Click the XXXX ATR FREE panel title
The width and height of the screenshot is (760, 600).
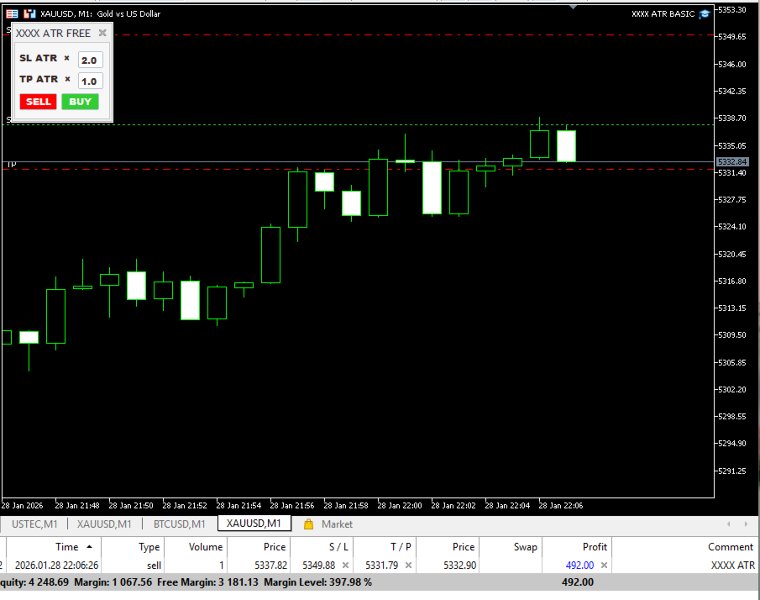click(x=53, y=33)
